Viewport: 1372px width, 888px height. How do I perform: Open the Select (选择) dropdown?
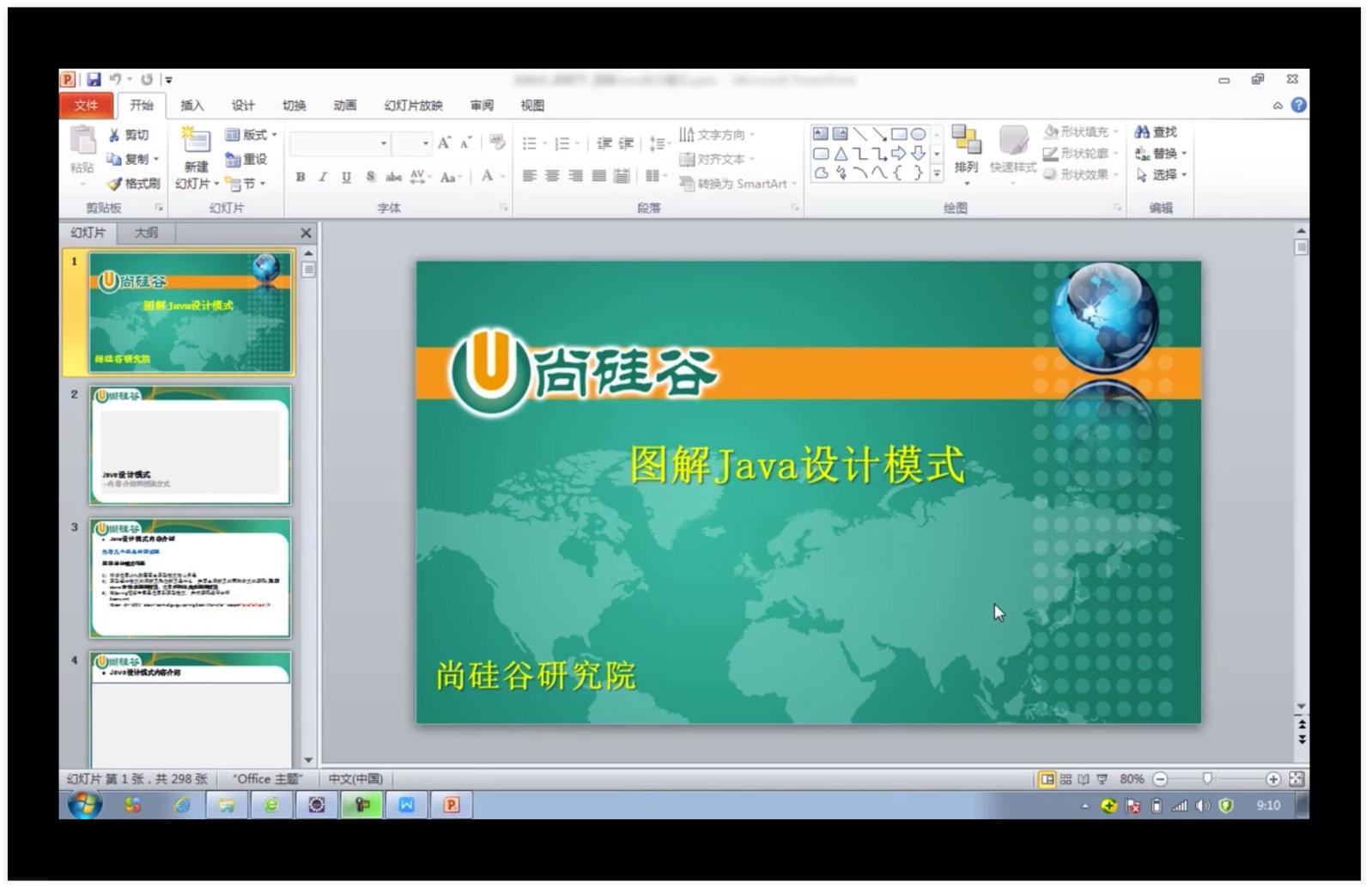click(1161, 174)
